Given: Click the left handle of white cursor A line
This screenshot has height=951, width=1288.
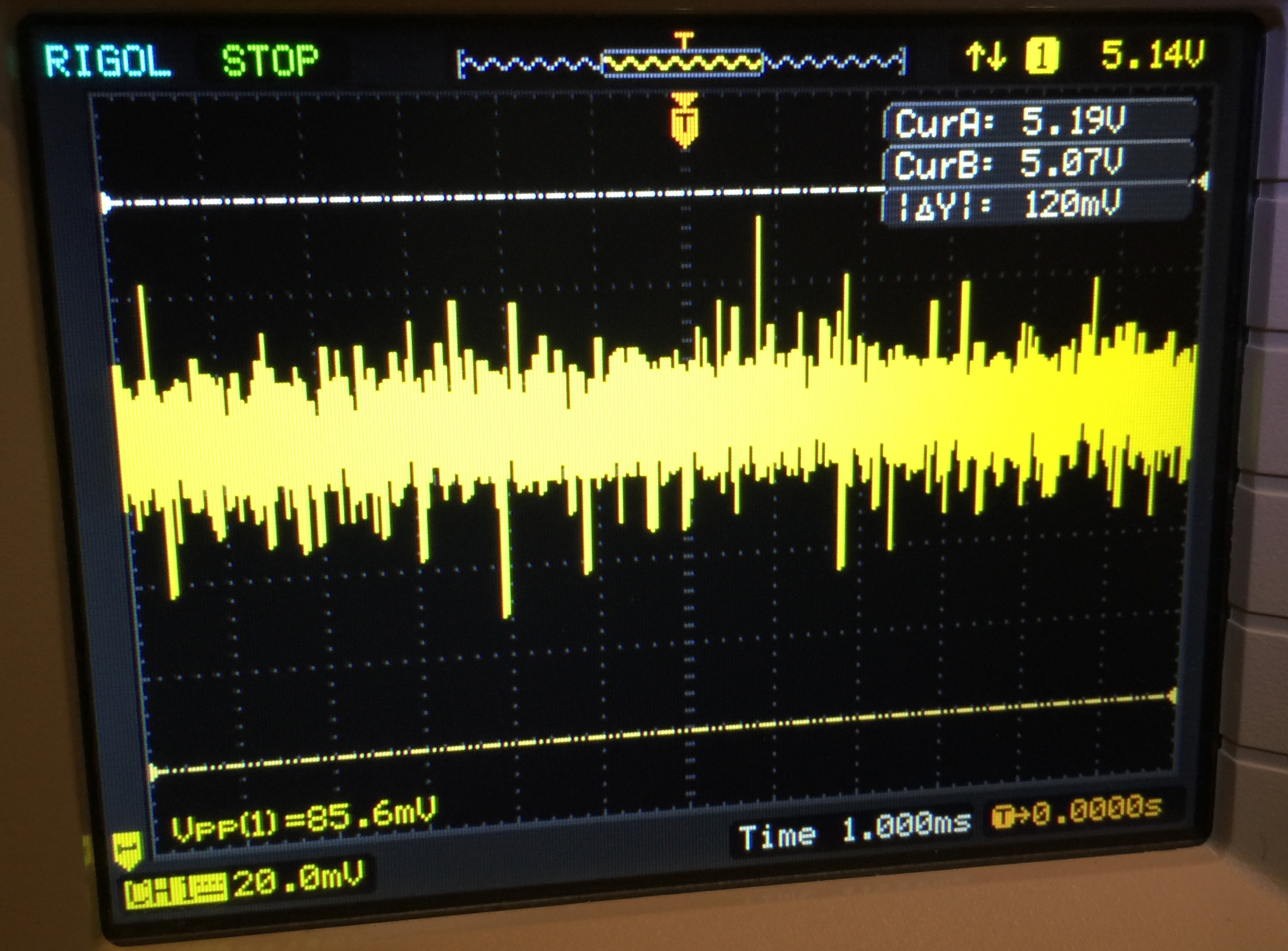Looking at the screenshot, I should (x=107, y=204).
